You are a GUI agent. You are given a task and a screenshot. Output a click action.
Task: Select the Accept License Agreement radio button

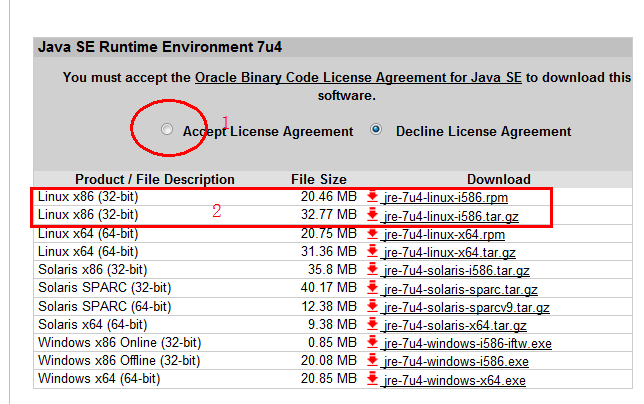[x=167, y=130]
